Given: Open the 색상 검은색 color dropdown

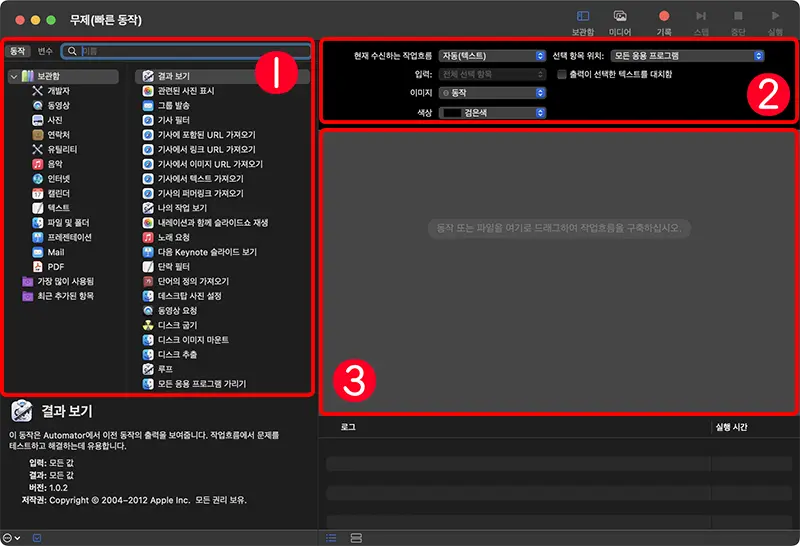Looking at the screenshot, I should pos(492,113).
